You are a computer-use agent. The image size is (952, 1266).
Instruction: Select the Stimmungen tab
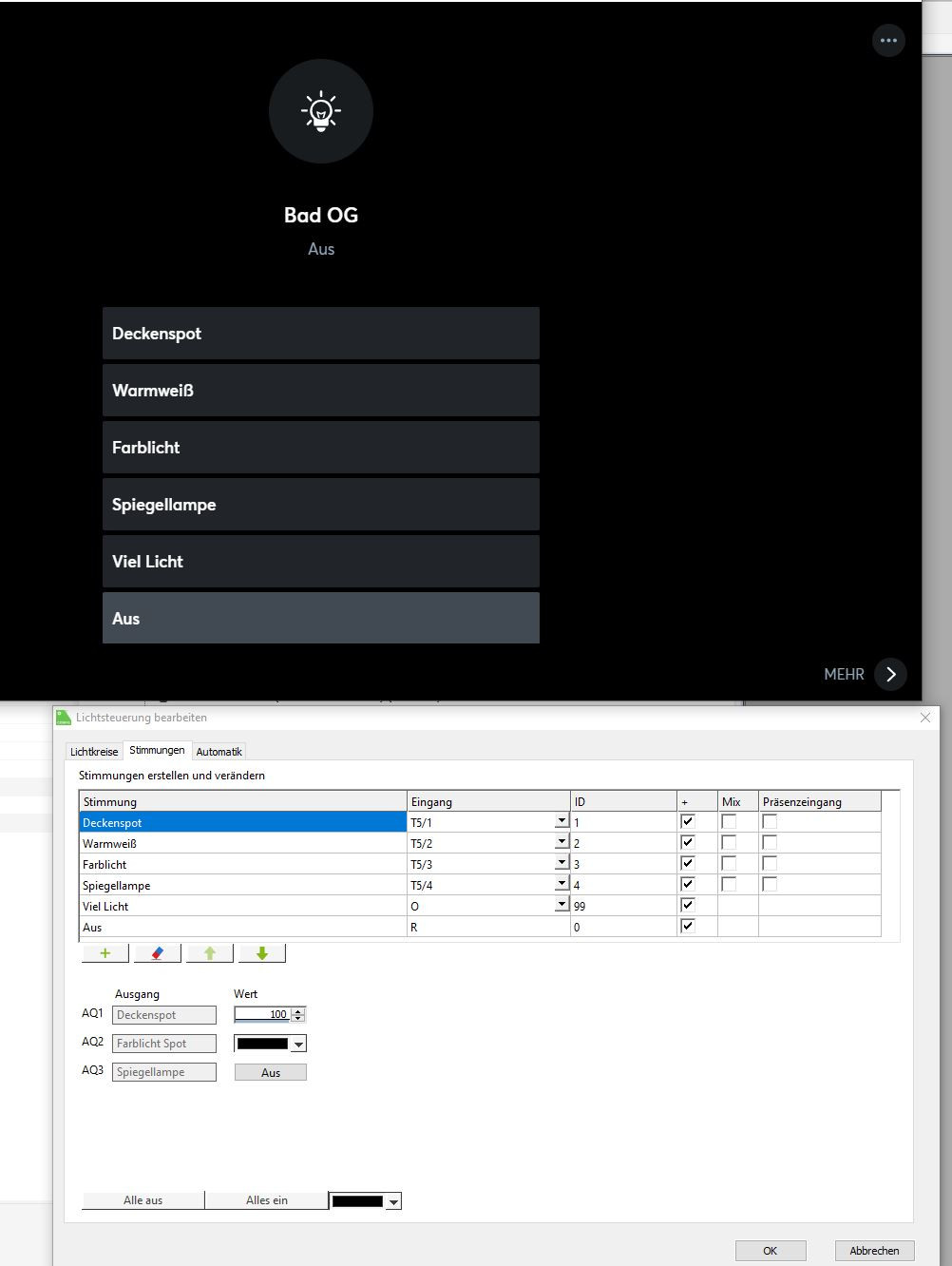pos(157,751)
